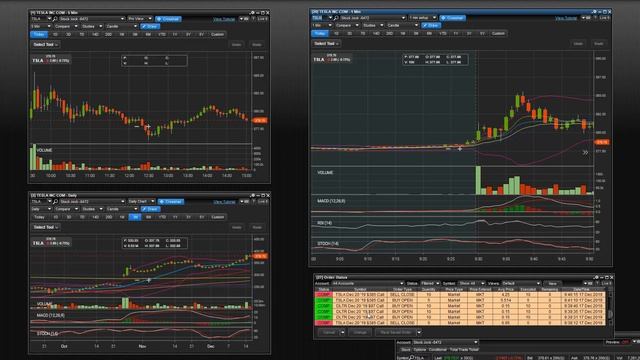This screenshot has height=360, width=640.
Task: Click the symbol search magnifier in 5 Min chart
Action: tap(55, 19)
